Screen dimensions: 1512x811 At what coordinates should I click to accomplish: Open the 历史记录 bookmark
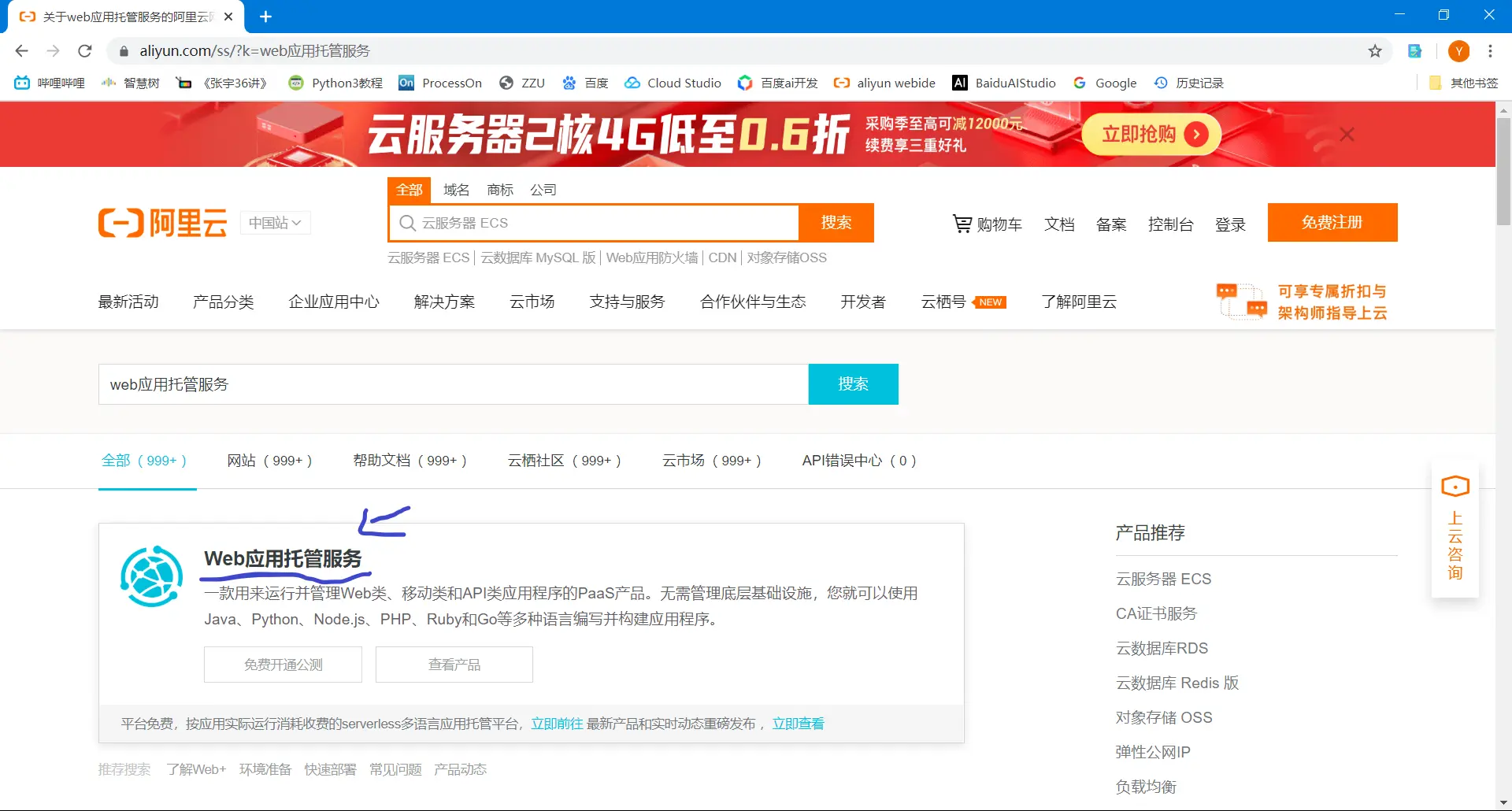coord(1189,83)
